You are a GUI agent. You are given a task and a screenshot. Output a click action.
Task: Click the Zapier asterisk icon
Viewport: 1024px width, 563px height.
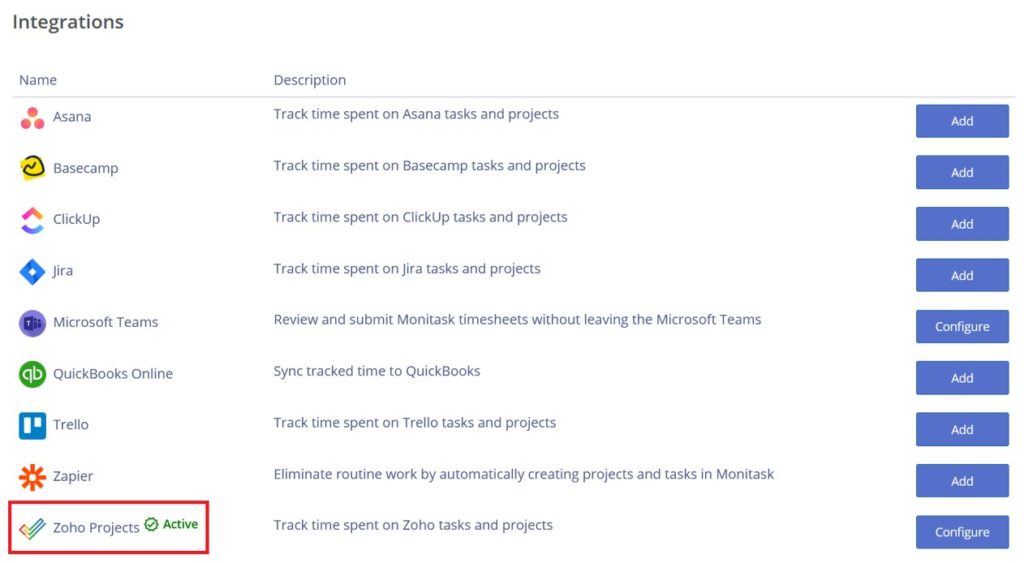[x=32, y=477]
